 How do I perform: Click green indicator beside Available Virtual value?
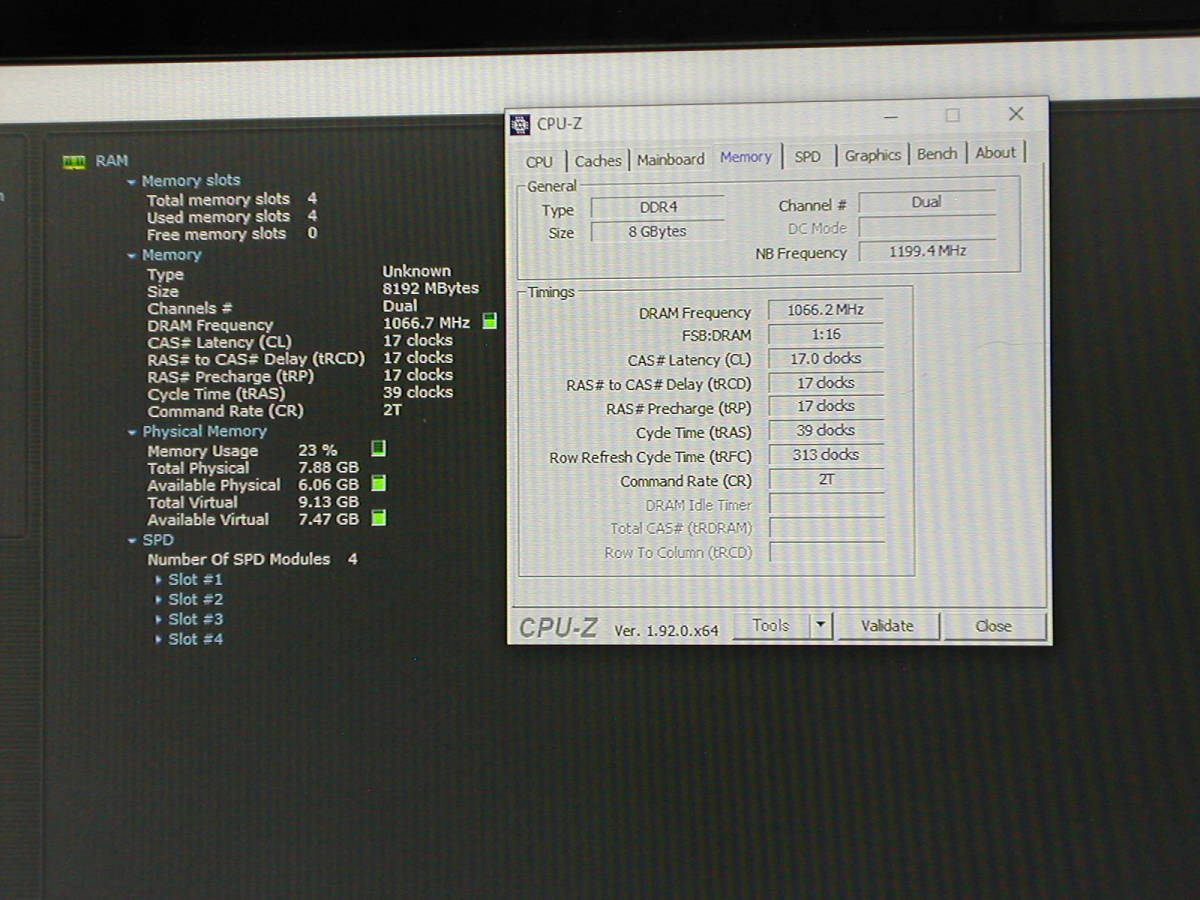pyautogui.click(x=378, y=518)
